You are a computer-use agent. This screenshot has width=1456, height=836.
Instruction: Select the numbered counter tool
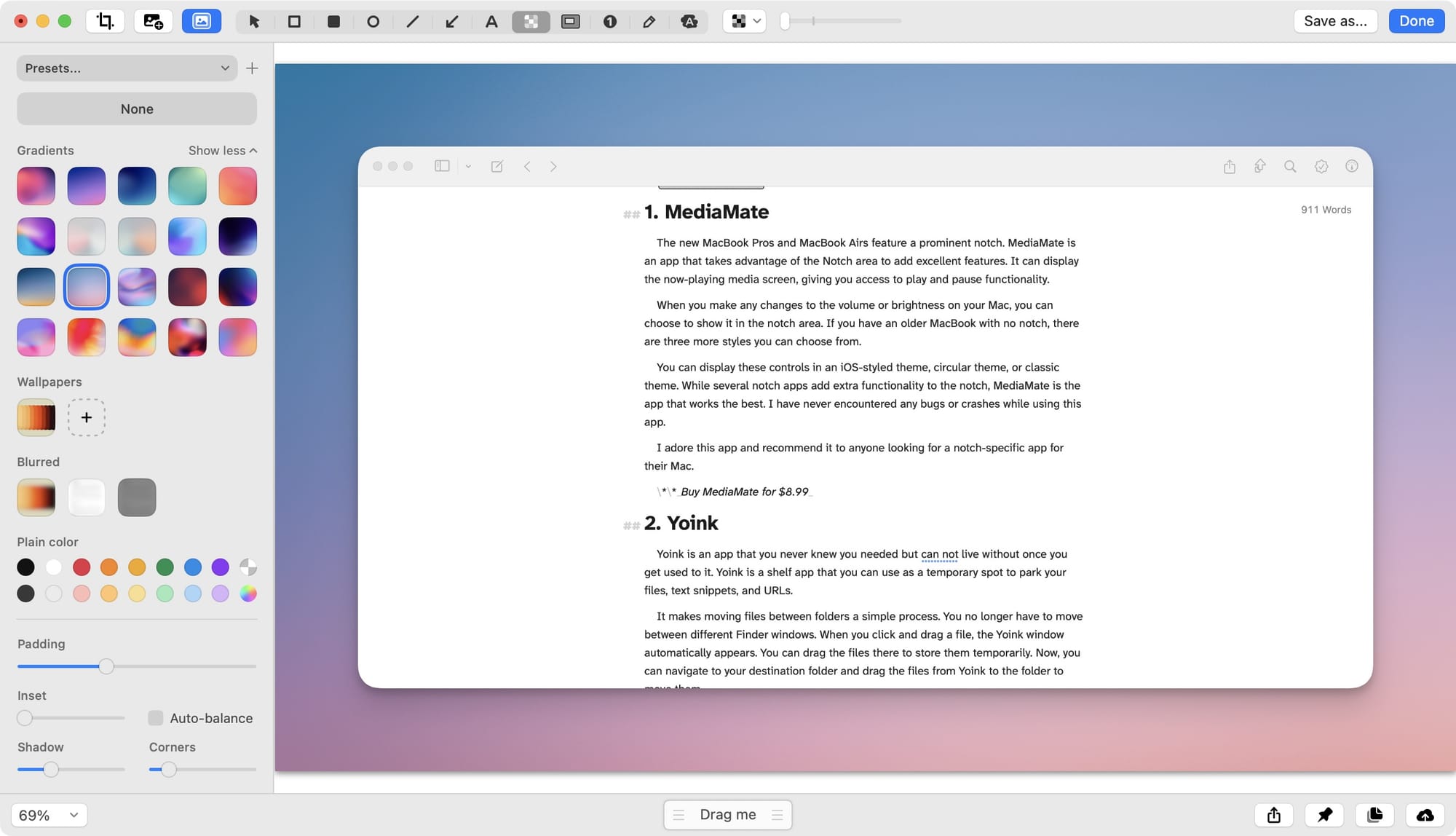pyautogui.click(x=610, y=21)
